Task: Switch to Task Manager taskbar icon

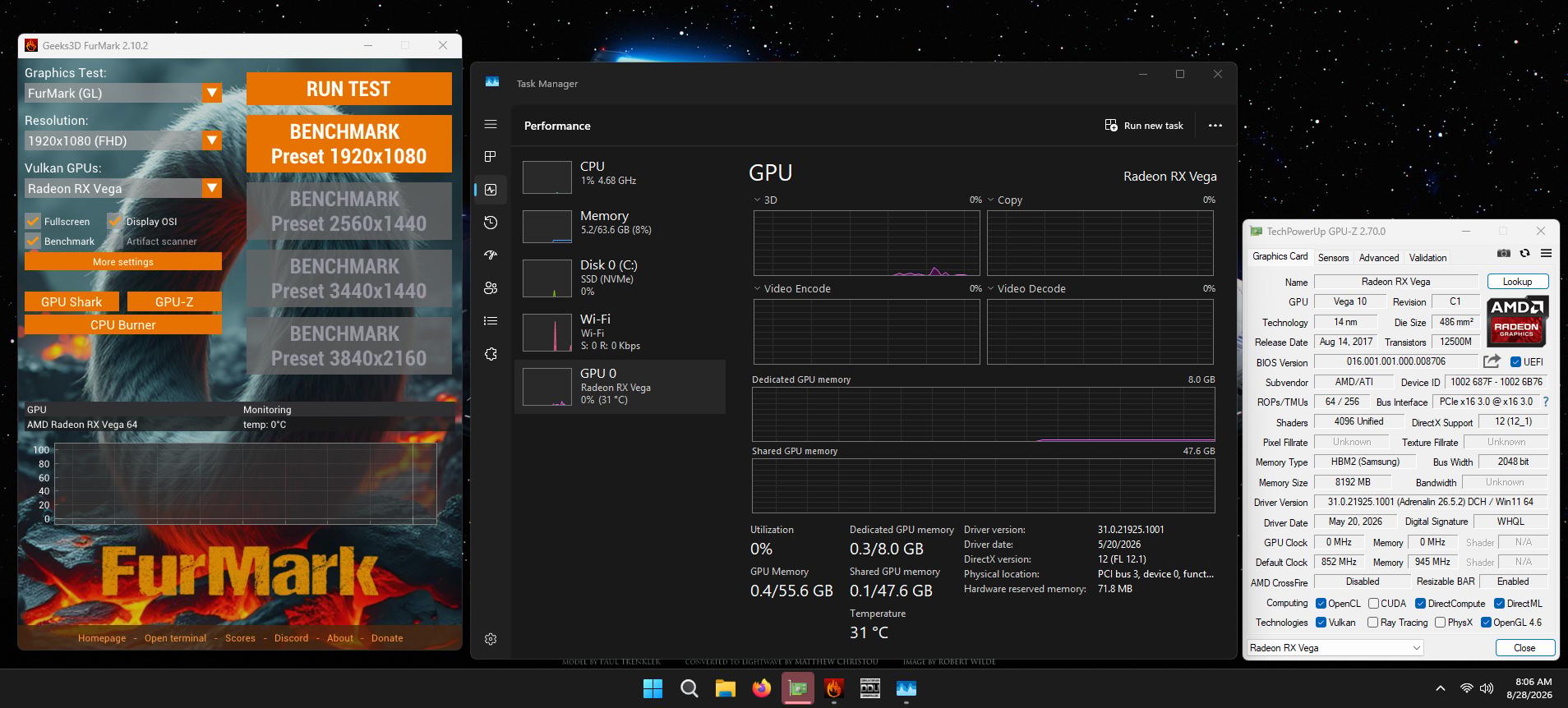Action: 906,688
